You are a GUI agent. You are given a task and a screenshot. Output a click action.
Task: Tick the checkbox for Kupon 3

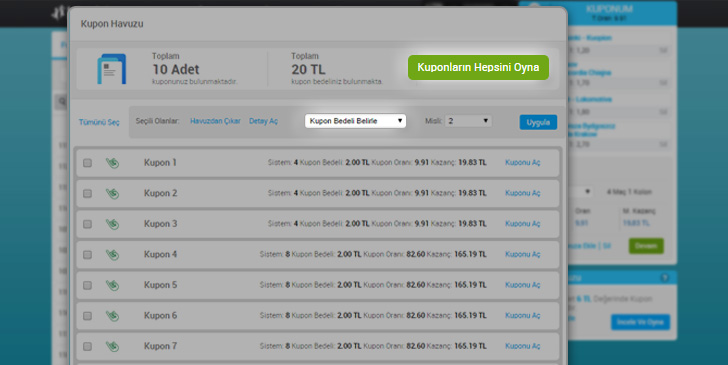[x=87, y=224]
